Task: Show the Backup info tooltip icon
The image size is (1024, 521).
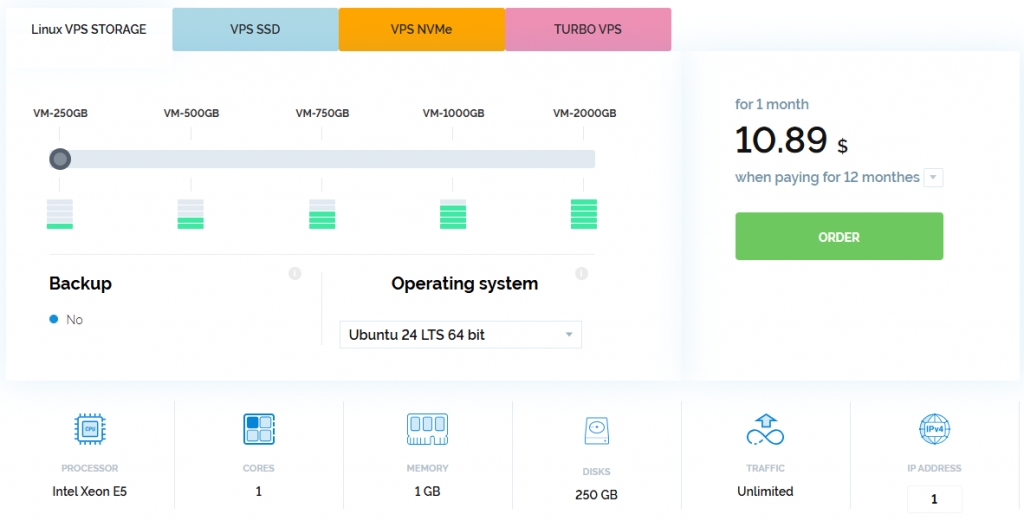Action: (295, 274)
